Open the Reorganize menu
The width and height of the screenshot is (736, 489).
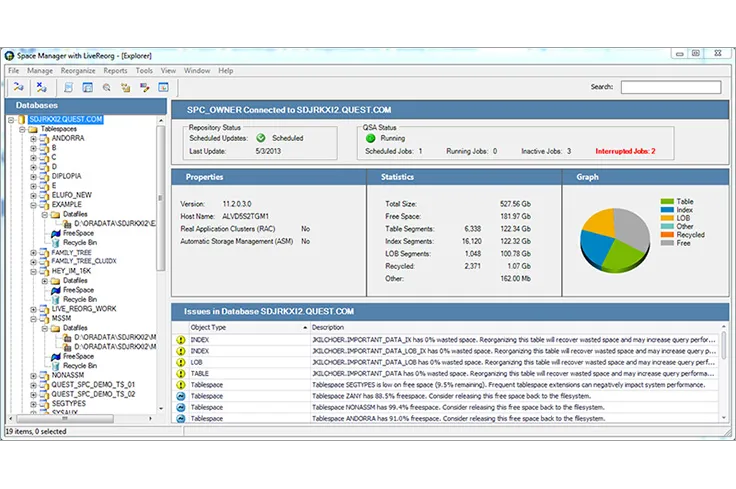pyautogui.click(x=78, y=71)
